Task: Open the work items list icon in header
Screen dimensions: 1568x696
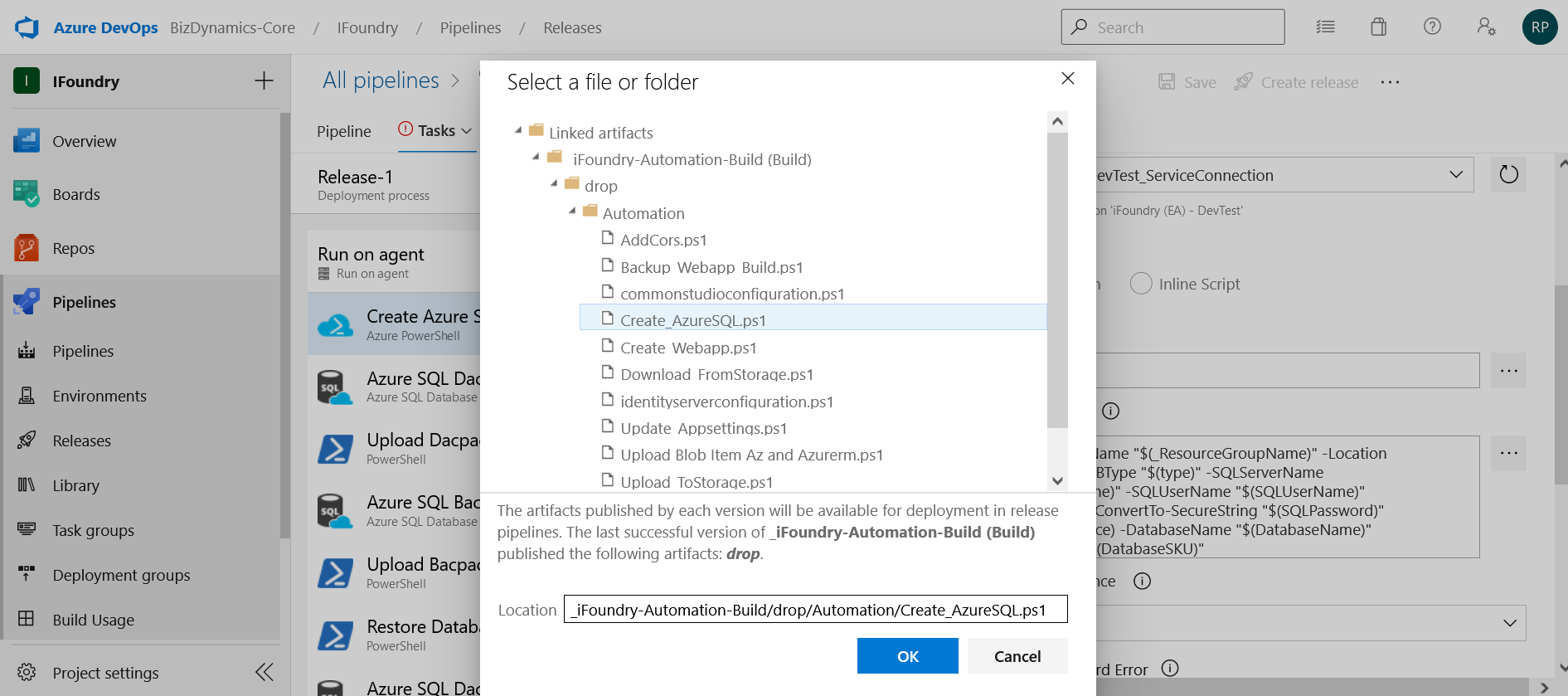Action: pyautogui.click(x=1326, y=27)
